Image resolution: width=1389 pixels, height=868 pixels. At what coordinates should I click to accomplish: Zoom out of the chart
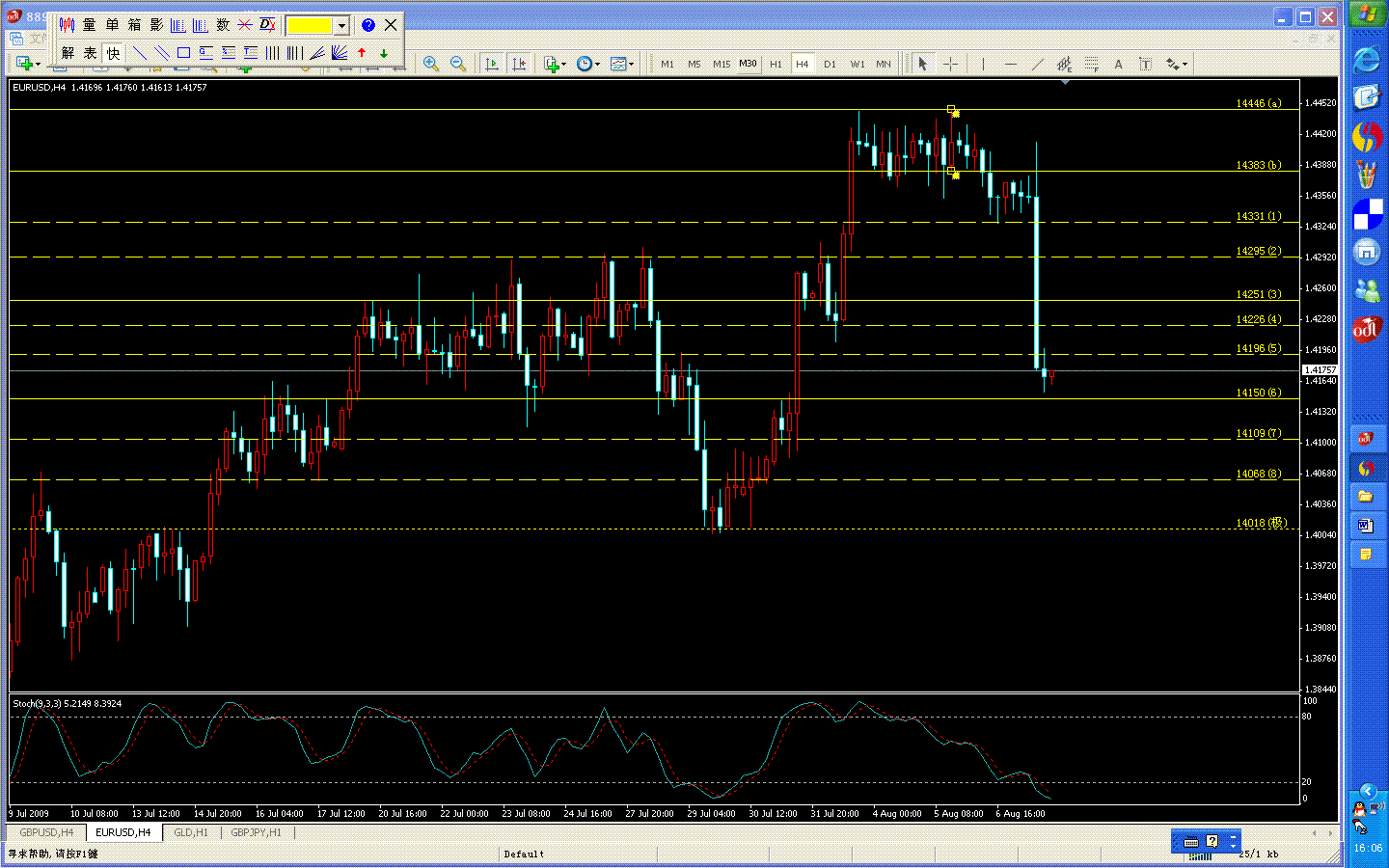(x=458, y=64)
